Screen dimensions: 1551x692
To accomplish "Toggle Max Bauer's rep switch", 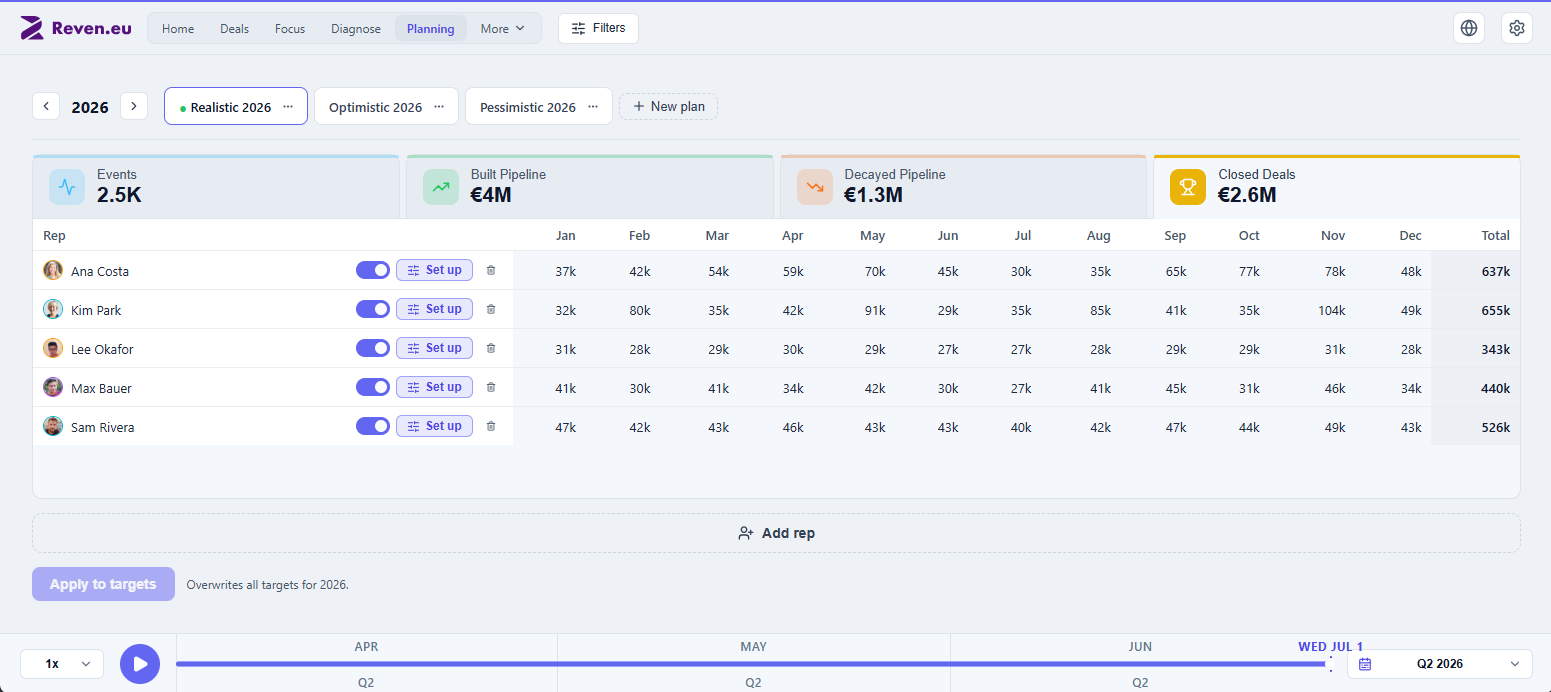I will point(373,387).
